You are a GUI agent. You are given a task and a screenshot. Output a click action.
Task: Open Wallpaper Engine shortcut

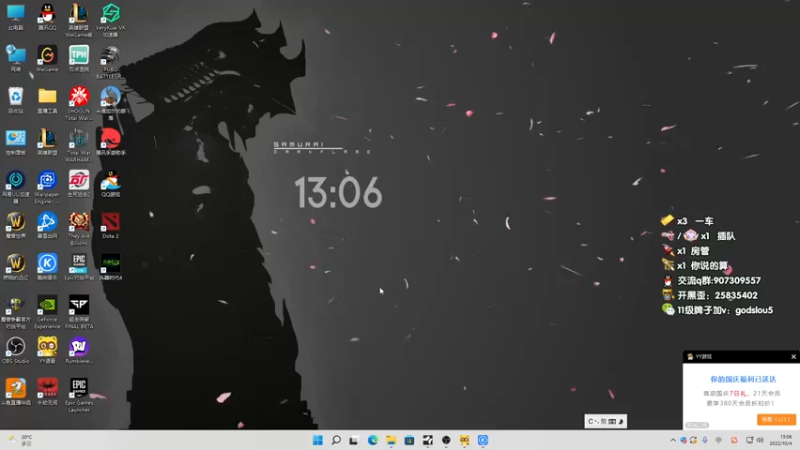pyautogui.click(x=47, y=185)
